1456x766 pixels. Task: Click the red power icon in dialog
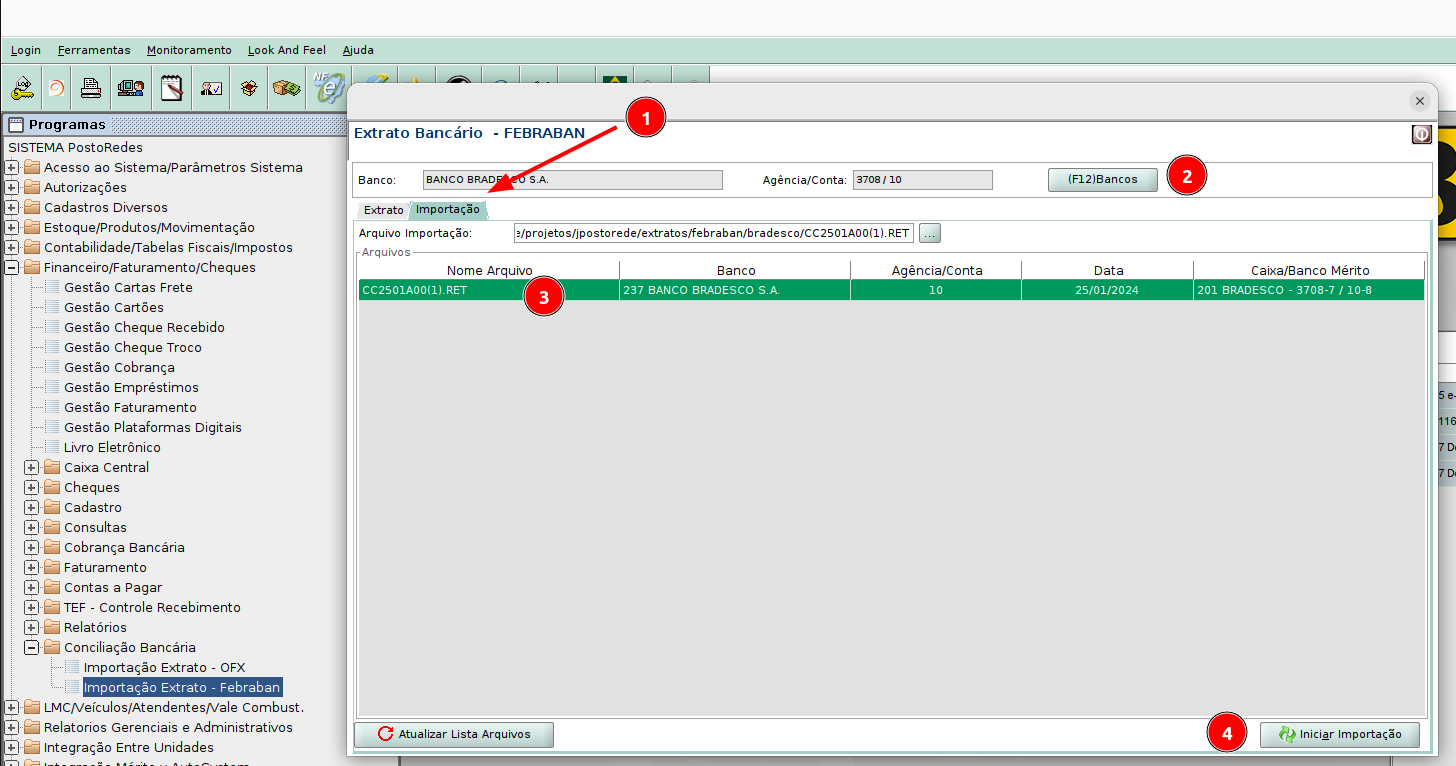tap(1421, 134)
